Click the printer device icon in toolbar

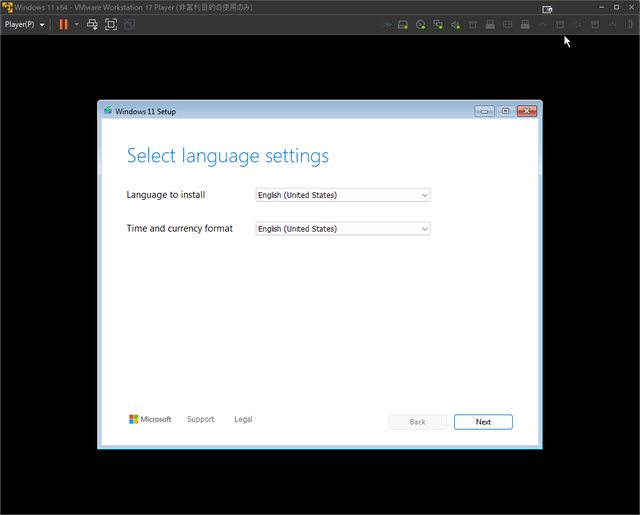[491, 24]
